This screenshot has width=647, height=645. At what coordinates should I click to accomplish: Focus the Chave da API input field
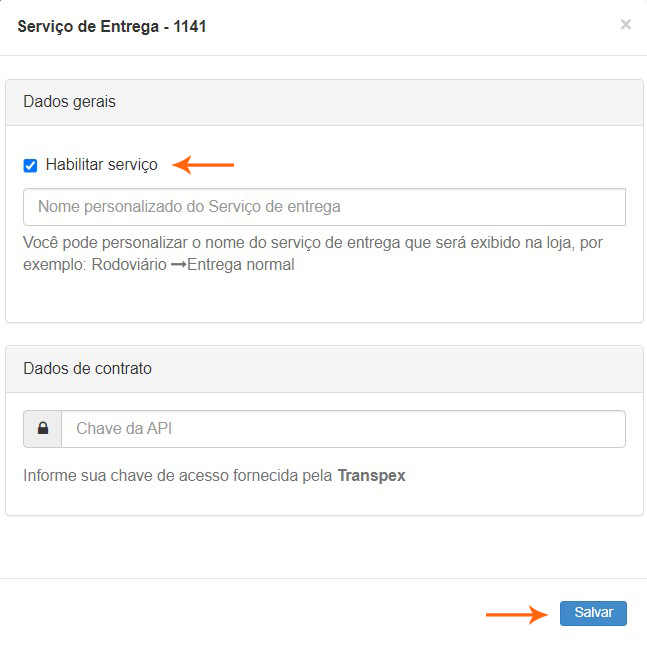pyautogui.click(x=343, y=429)
